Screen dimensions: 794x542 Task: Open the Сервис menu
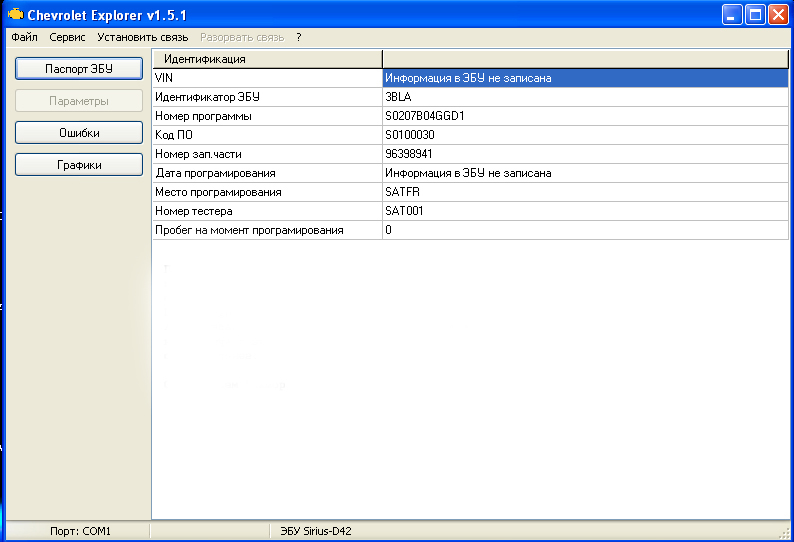[67, 37]
